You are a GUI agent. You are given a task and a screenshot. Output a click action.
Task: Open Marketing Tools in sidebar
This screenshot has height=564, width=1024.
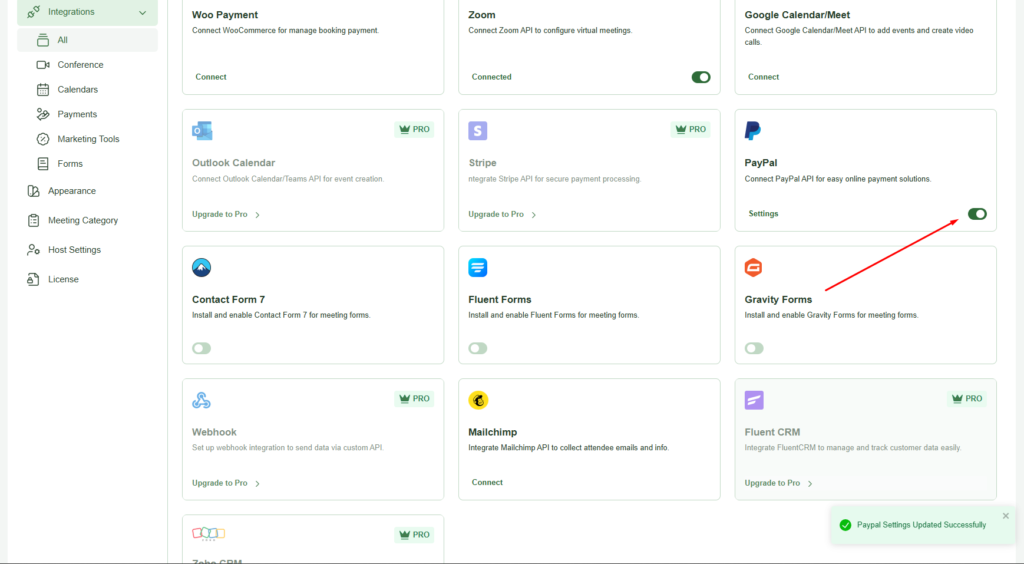(x=88, y=139)
